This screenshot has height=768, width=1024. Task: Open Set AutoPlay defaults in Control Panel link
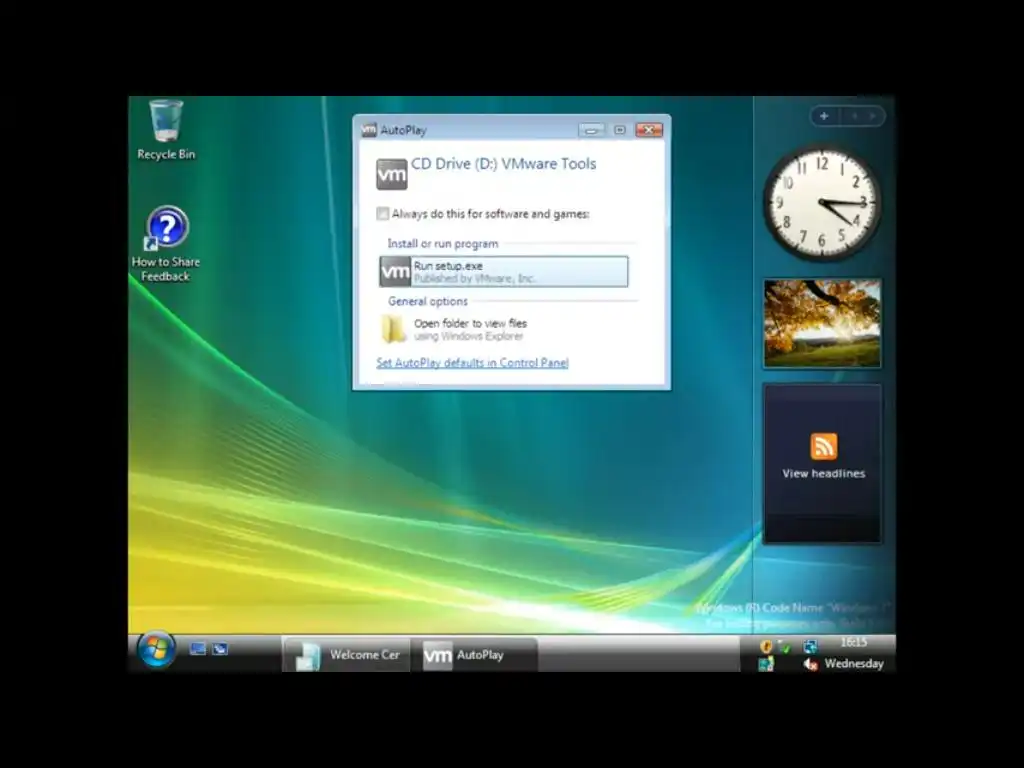(x=472, y=363)
